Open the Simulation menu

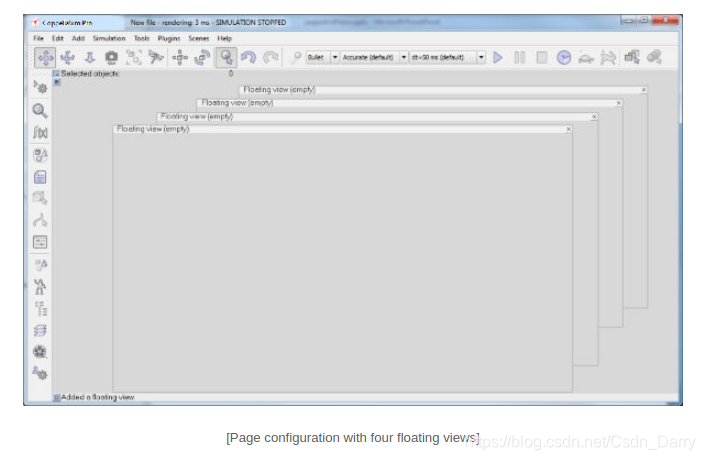click(x=109, y=38)
